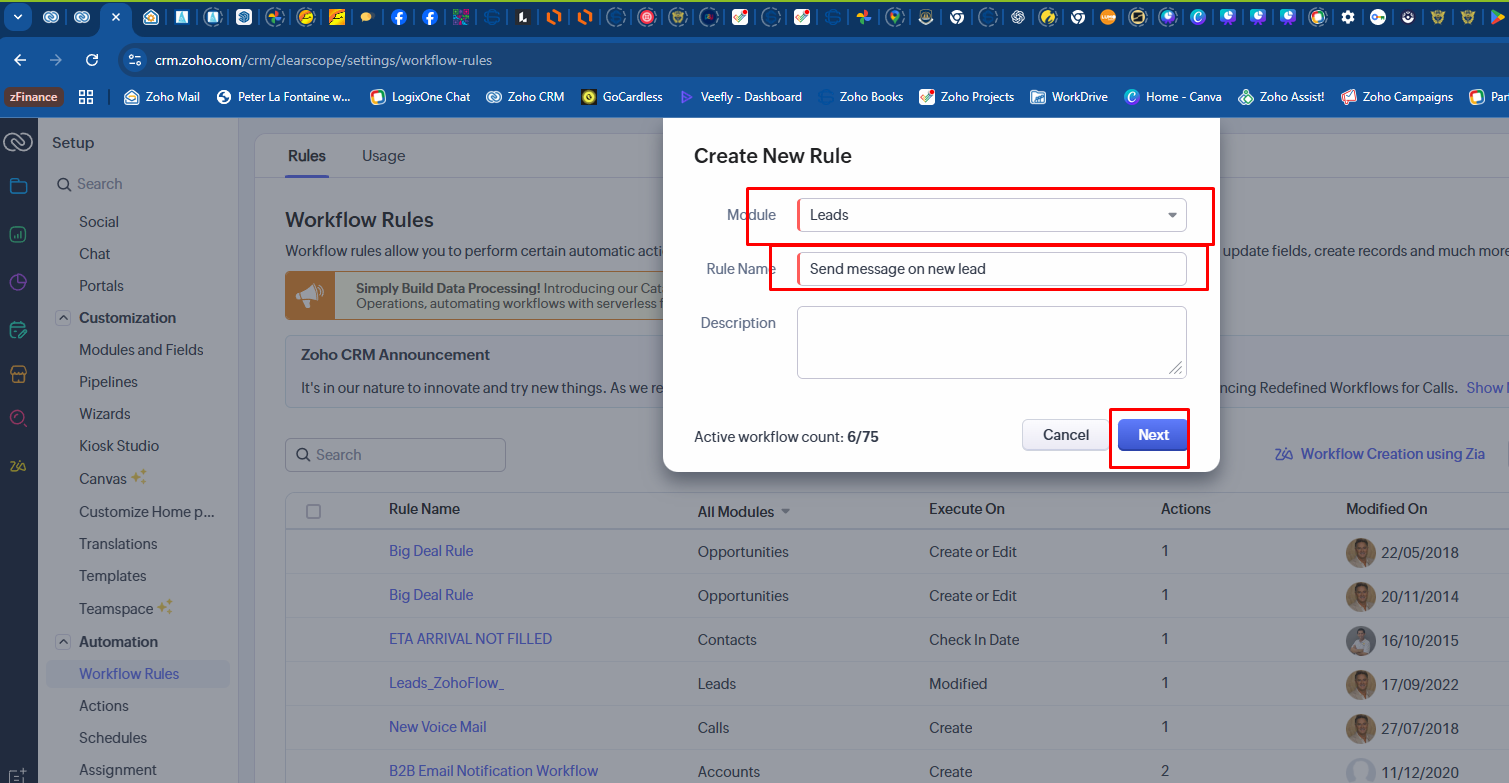
Task: Focus the workflow rules Search box
Action: point(395,455)
